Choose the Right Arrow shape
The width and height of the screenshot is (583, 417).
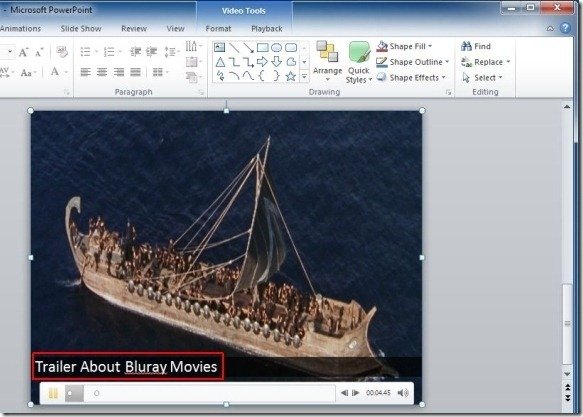[262, 62]
